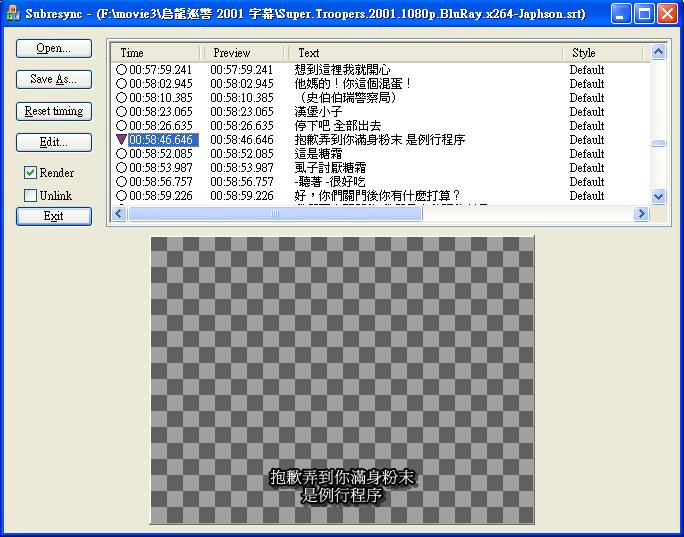Toggle circle marker for 00:57:59.241 row
This screenshot has width=684, height=537.
(121, 69)
